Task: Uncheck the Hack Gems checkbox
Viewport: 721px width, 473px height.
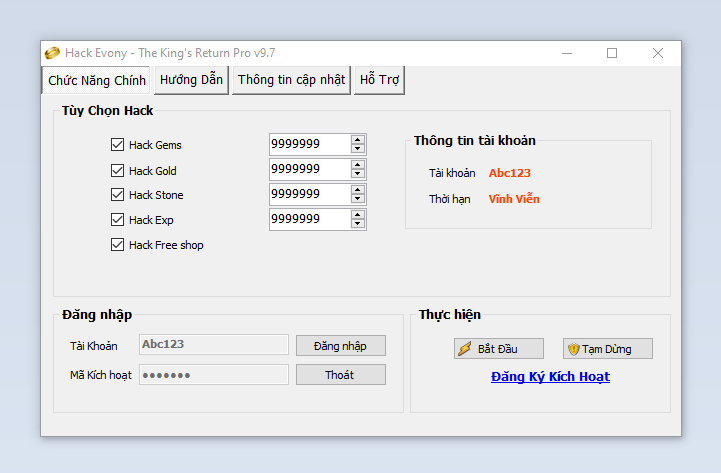Action: click(x=117, y=145)
